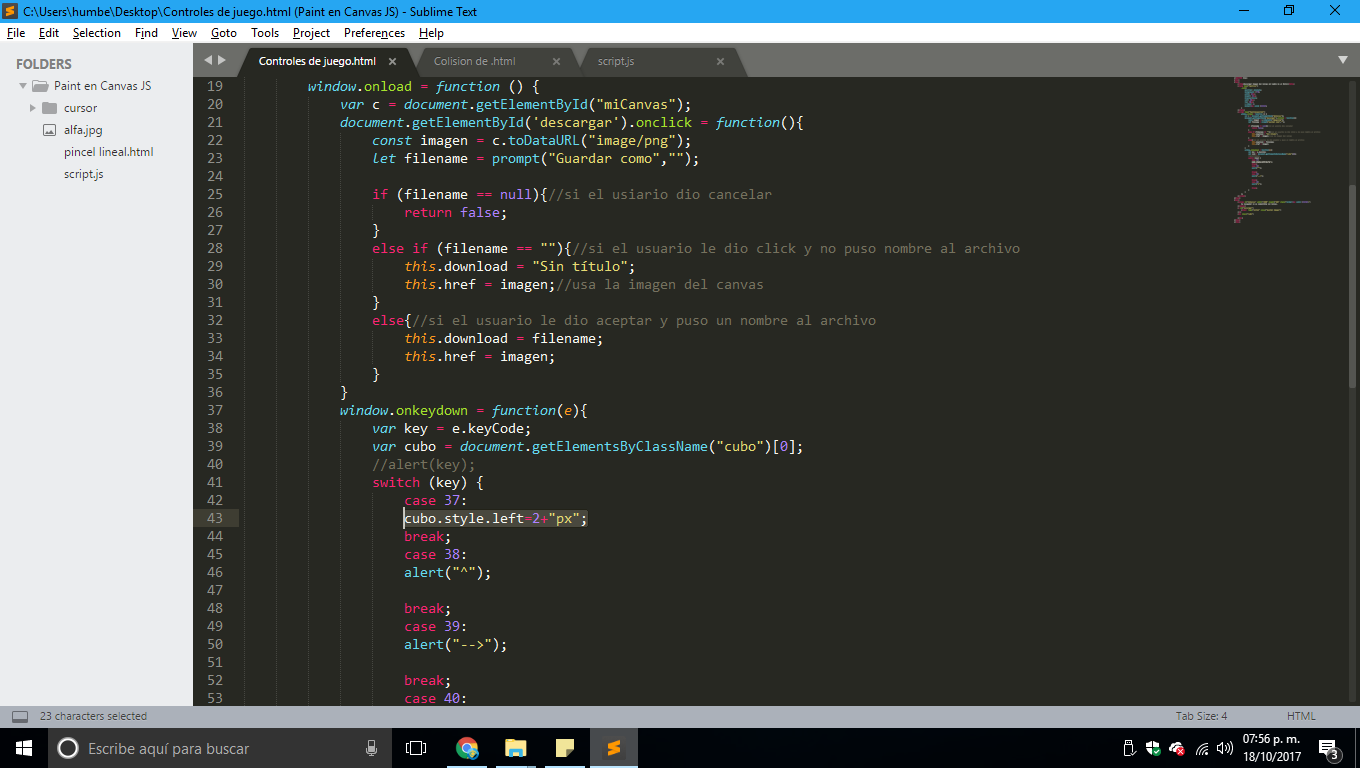Click Tab Size: 4 in status bar
Image resolution: width=1360 pixels, height=768 pixels.
[x=1201, y=716]
